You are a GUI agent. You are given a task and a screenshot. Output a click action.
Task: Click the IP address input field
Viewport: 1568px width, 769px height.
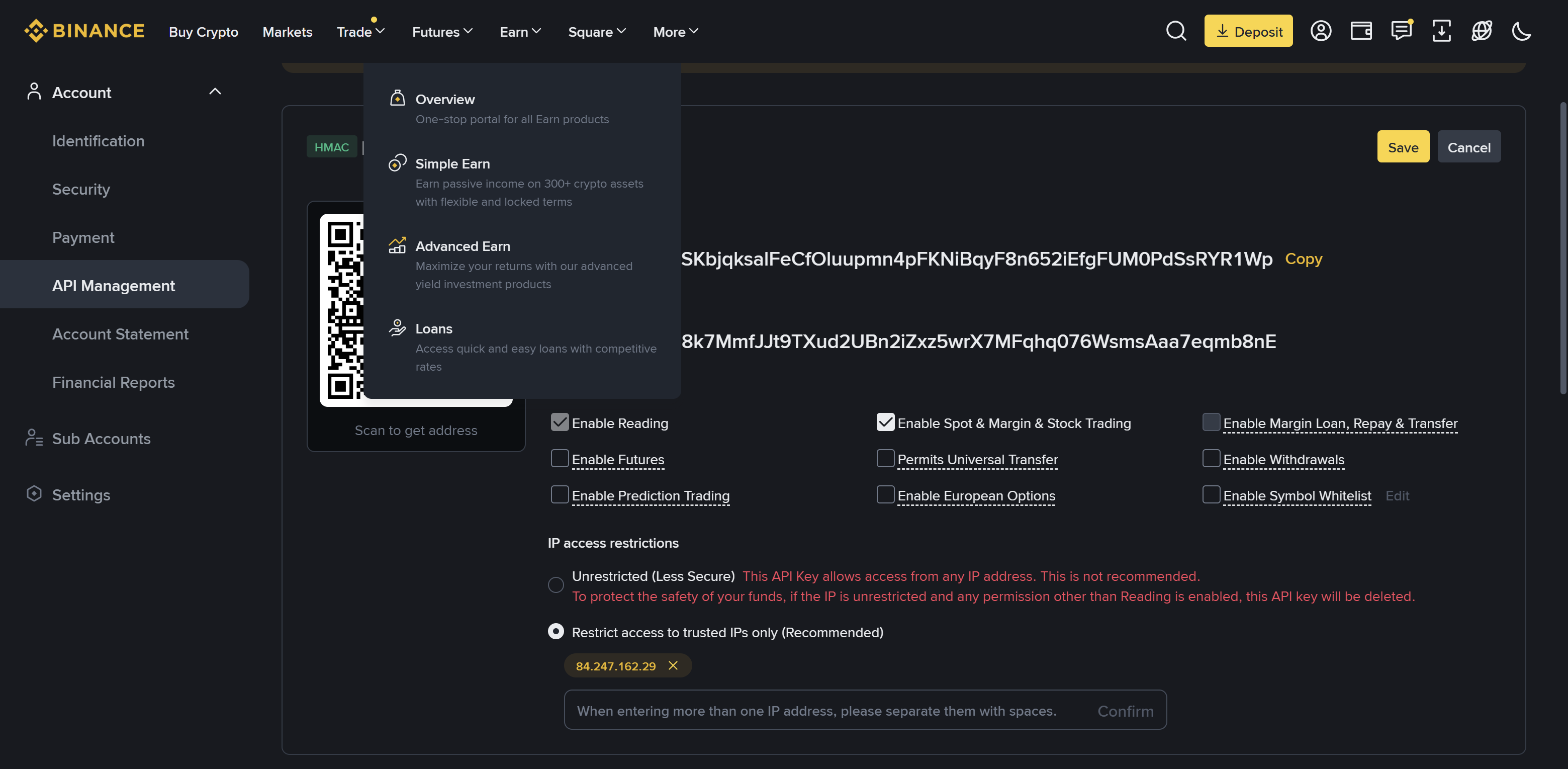click(865, 709)
